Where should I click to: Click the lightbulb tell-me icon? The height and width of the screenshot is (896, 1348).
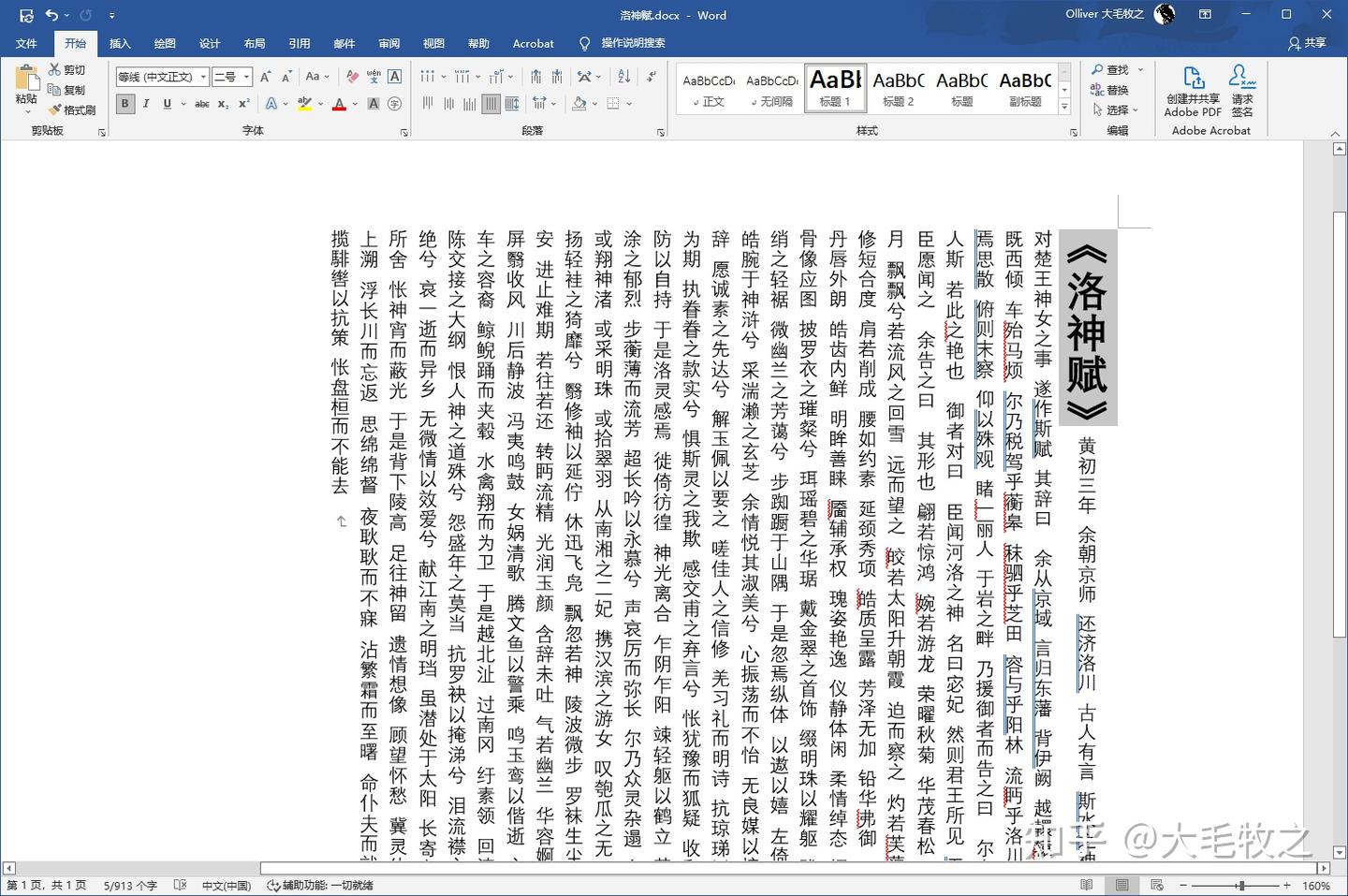pyautogui.click(x=585, y=44)
